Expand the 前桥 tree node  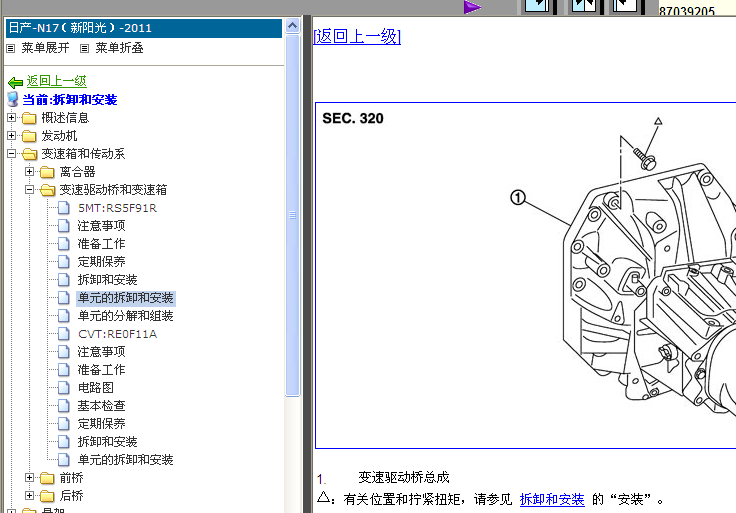tap(30, 478)
